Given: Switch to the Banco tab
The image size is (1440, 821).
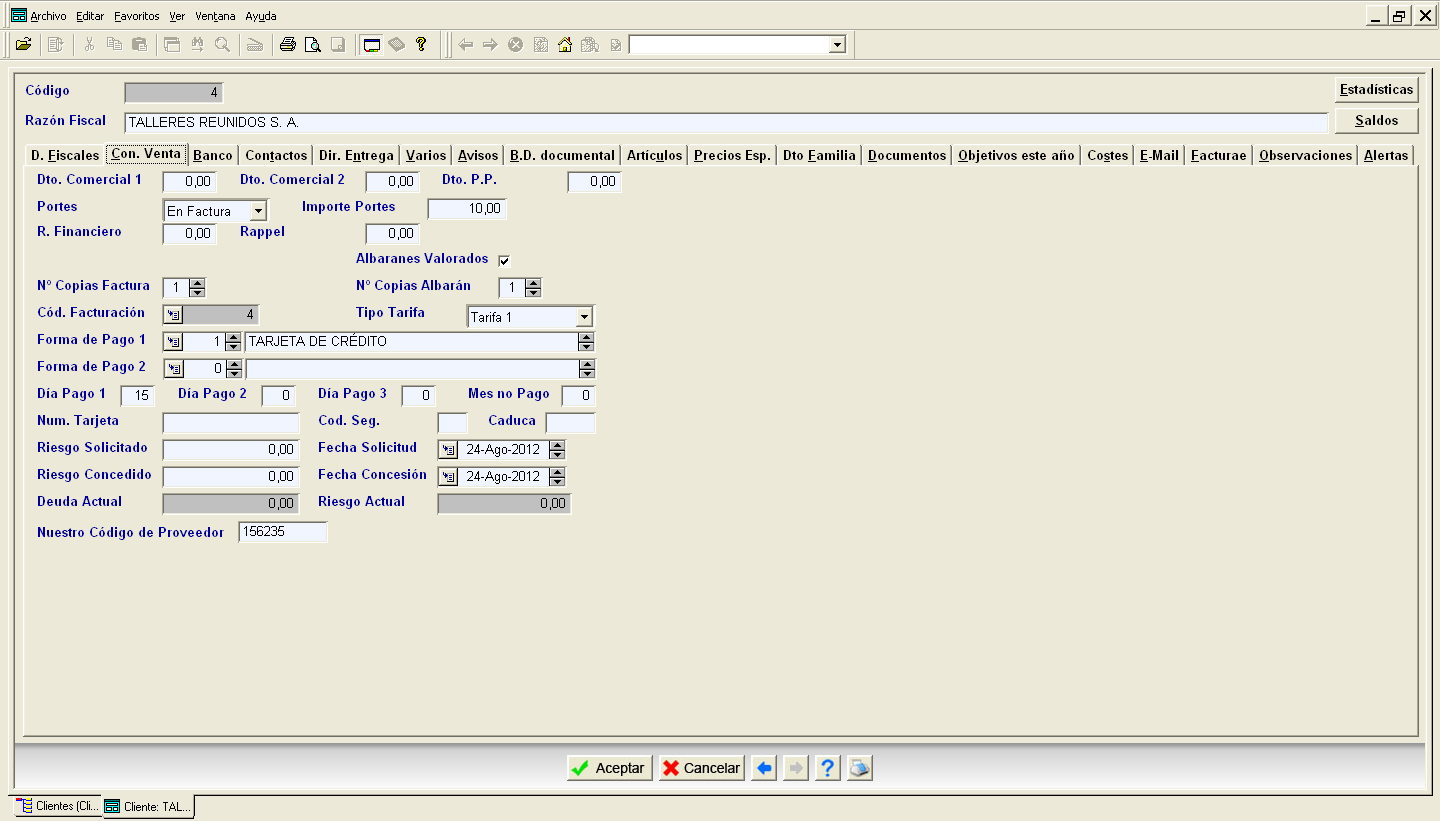Looking at the screenshot, I should tap(213, 156).
